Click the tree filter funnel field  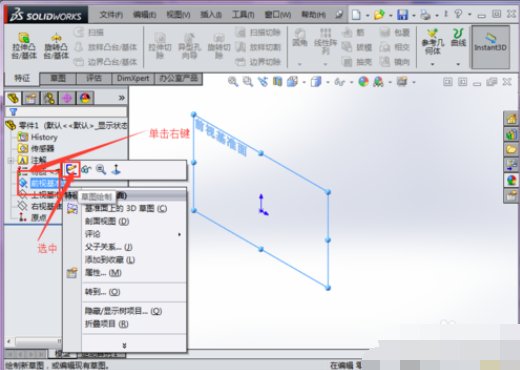(x=66, y=112)
